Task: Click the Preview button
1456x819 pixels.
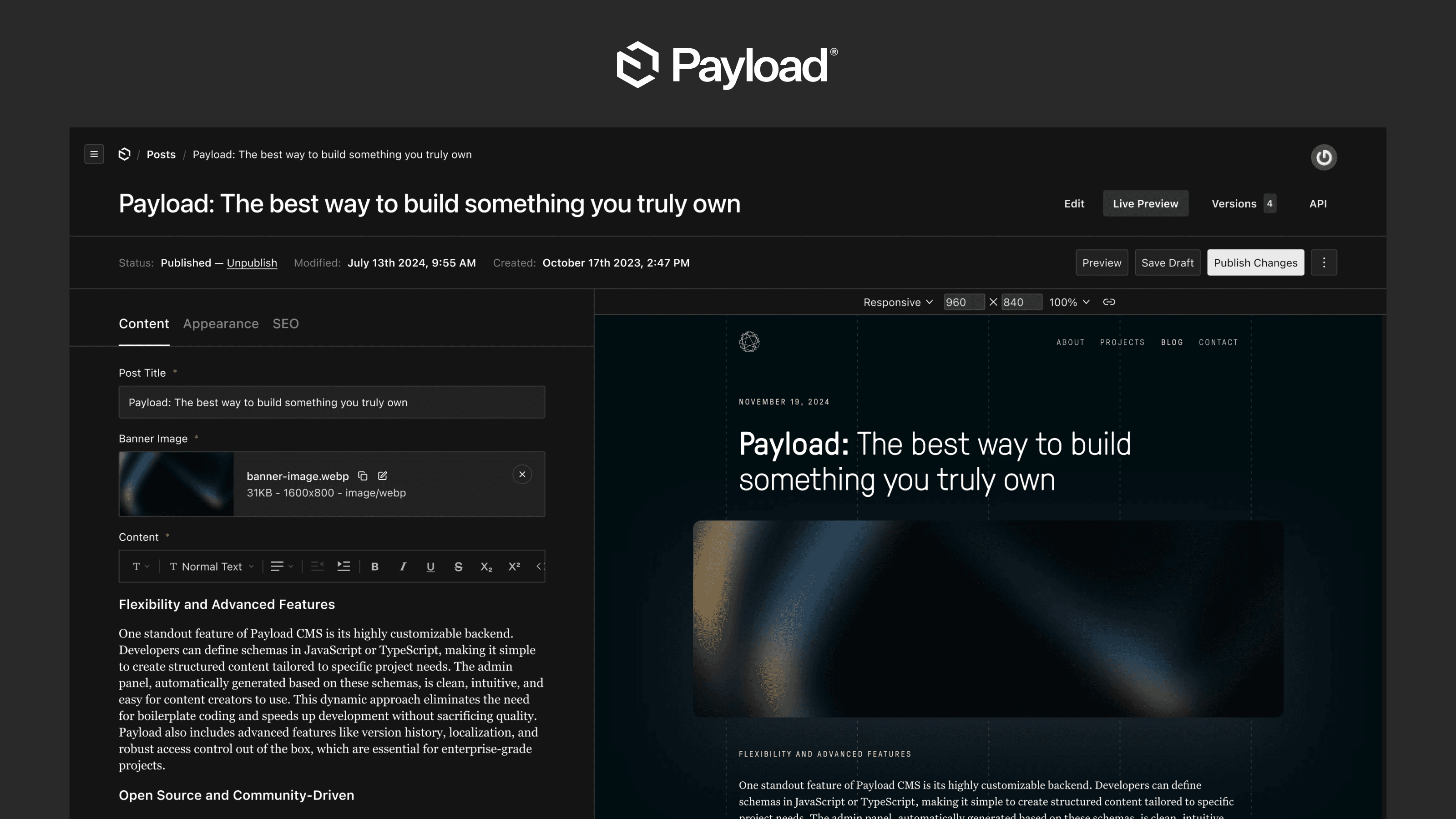Action: click(1102, 262)
